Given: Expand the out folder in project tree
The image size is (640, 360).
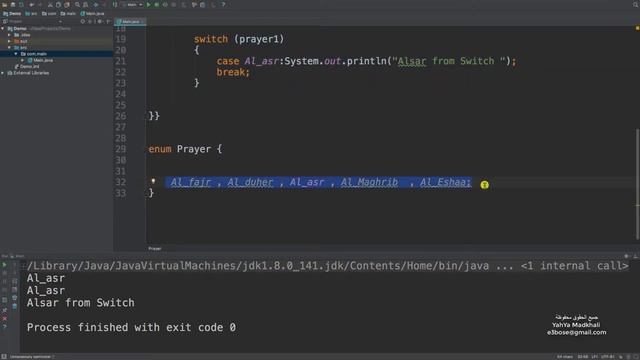Looking at the screenshot, I should tap(9, 41).
